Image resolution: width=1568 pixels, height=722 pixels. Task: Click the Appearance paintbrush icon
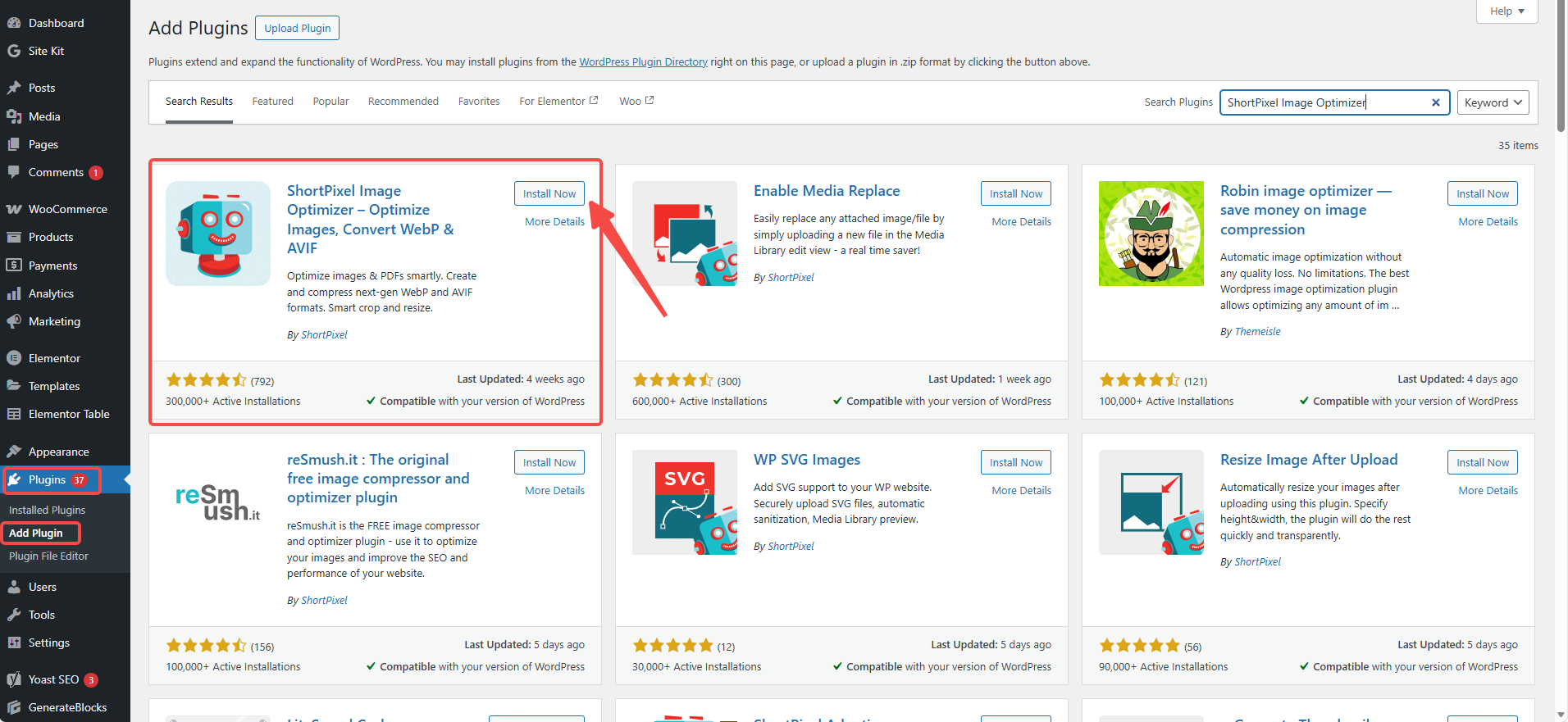pyautogui.click(x=14, y=452)
